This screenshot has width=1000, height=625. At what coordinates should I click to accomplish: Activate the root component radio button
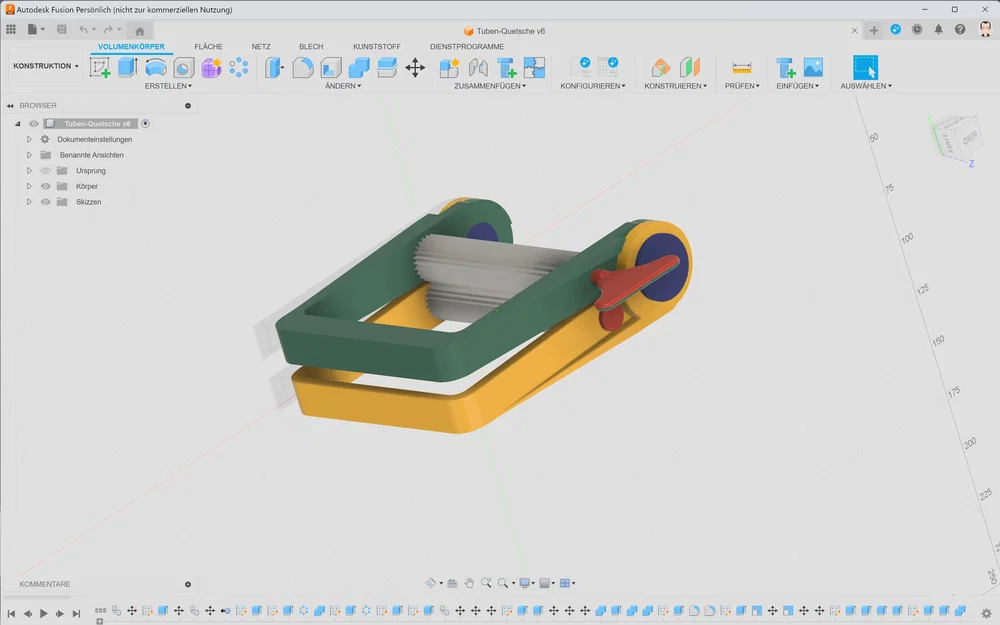tap(145, 124)
